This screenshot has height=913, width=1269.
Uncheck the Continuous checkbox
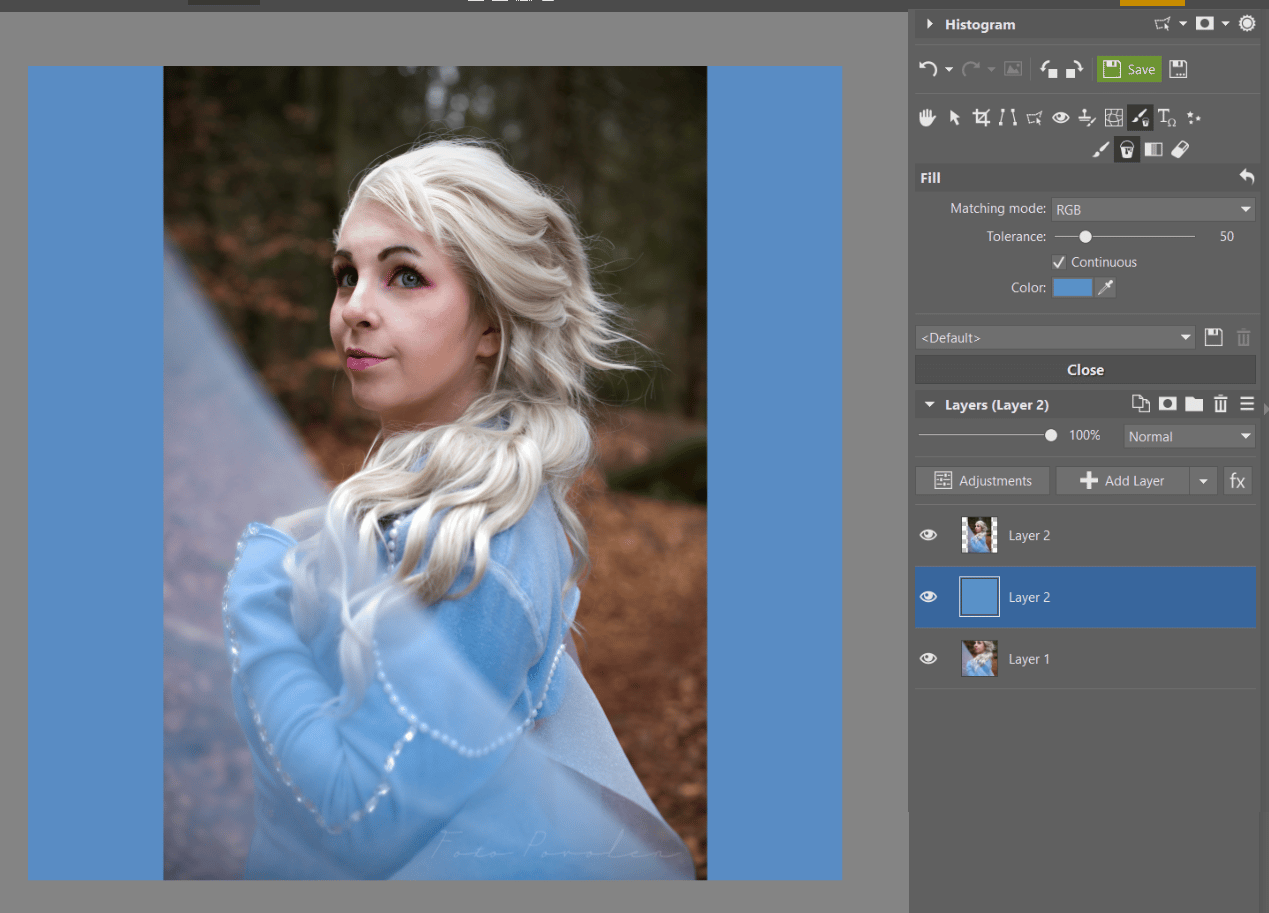[x=1059, y=262]
